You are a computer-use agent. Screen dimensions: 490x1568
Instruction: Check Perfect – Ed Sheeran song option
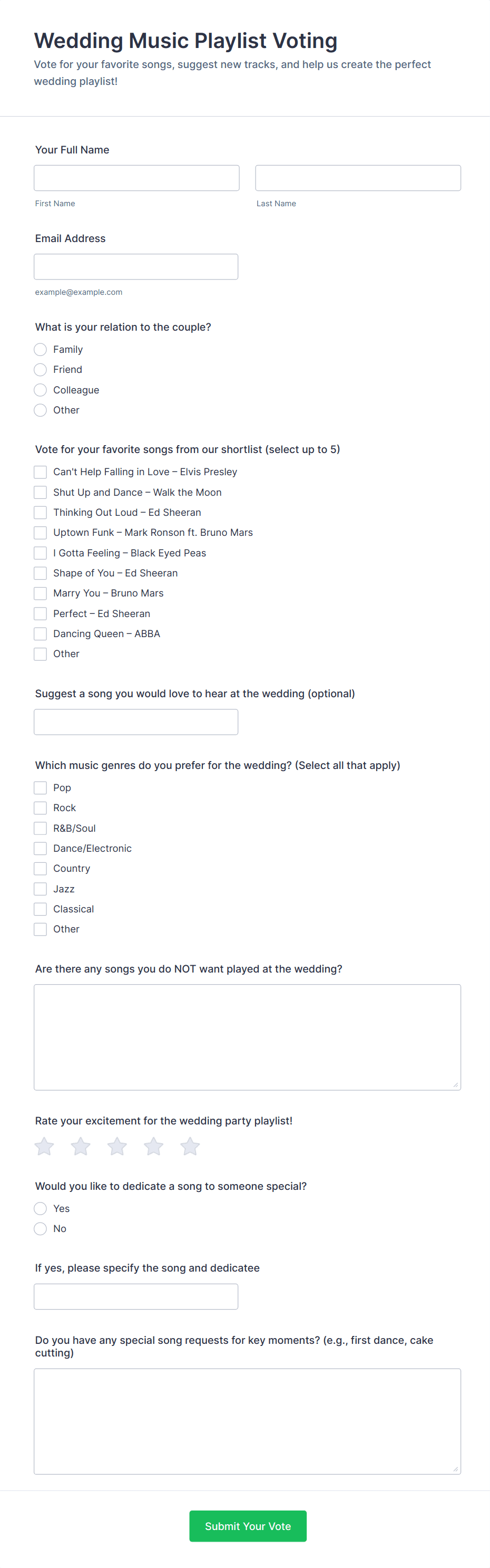coord(40,613)
